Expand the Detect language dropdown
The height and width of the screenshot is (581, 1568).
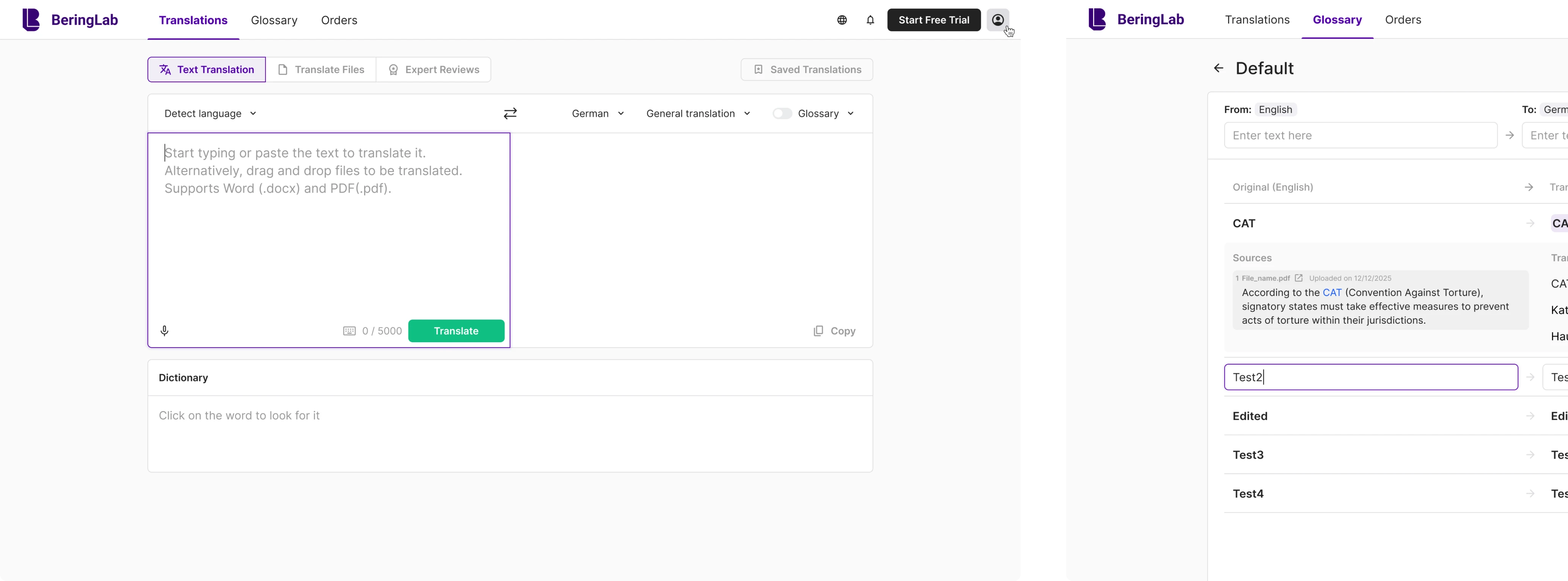(210, 114)
